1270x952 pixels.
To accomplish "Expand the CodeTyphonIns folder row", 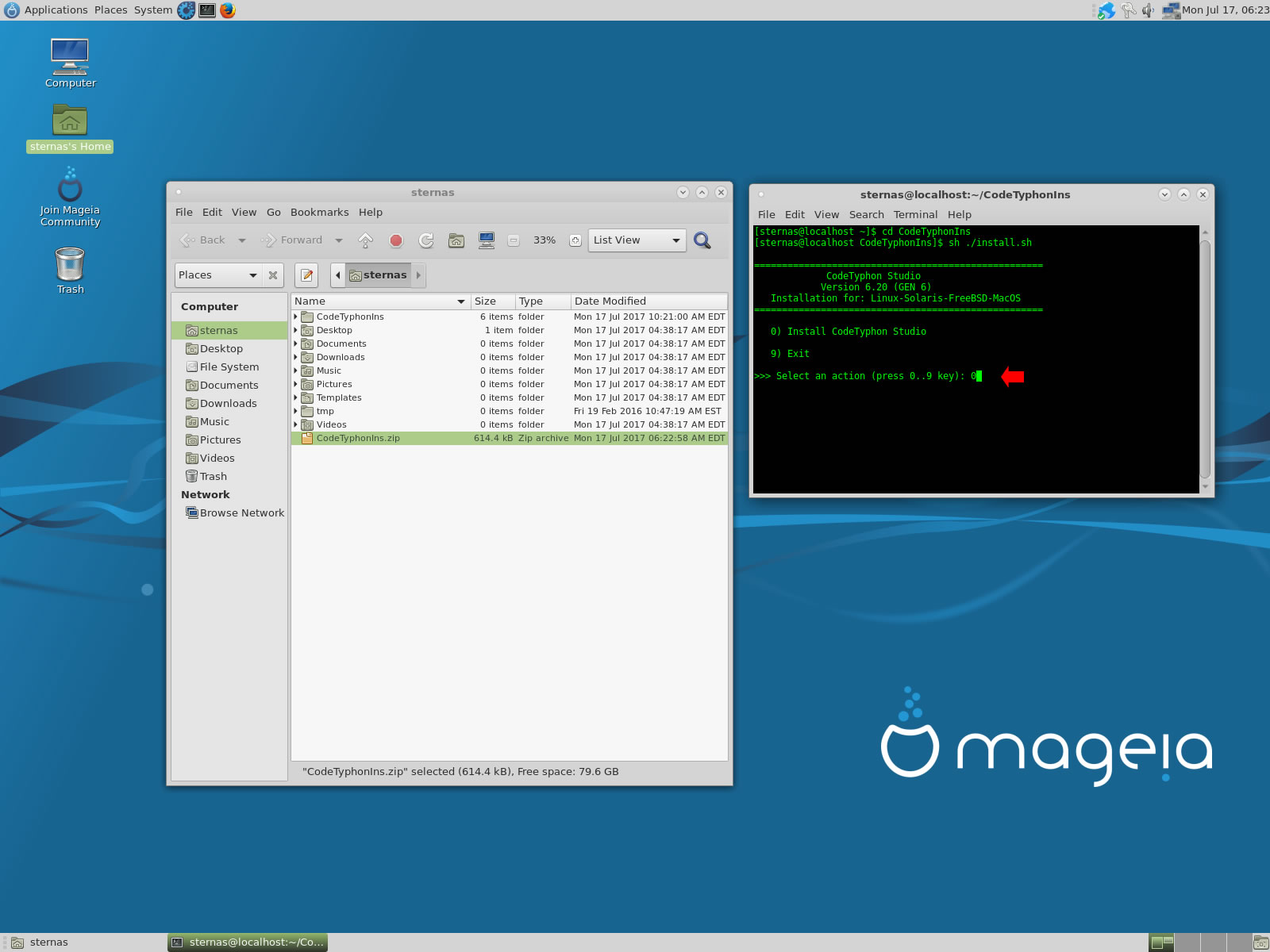I will click(296, 317).
